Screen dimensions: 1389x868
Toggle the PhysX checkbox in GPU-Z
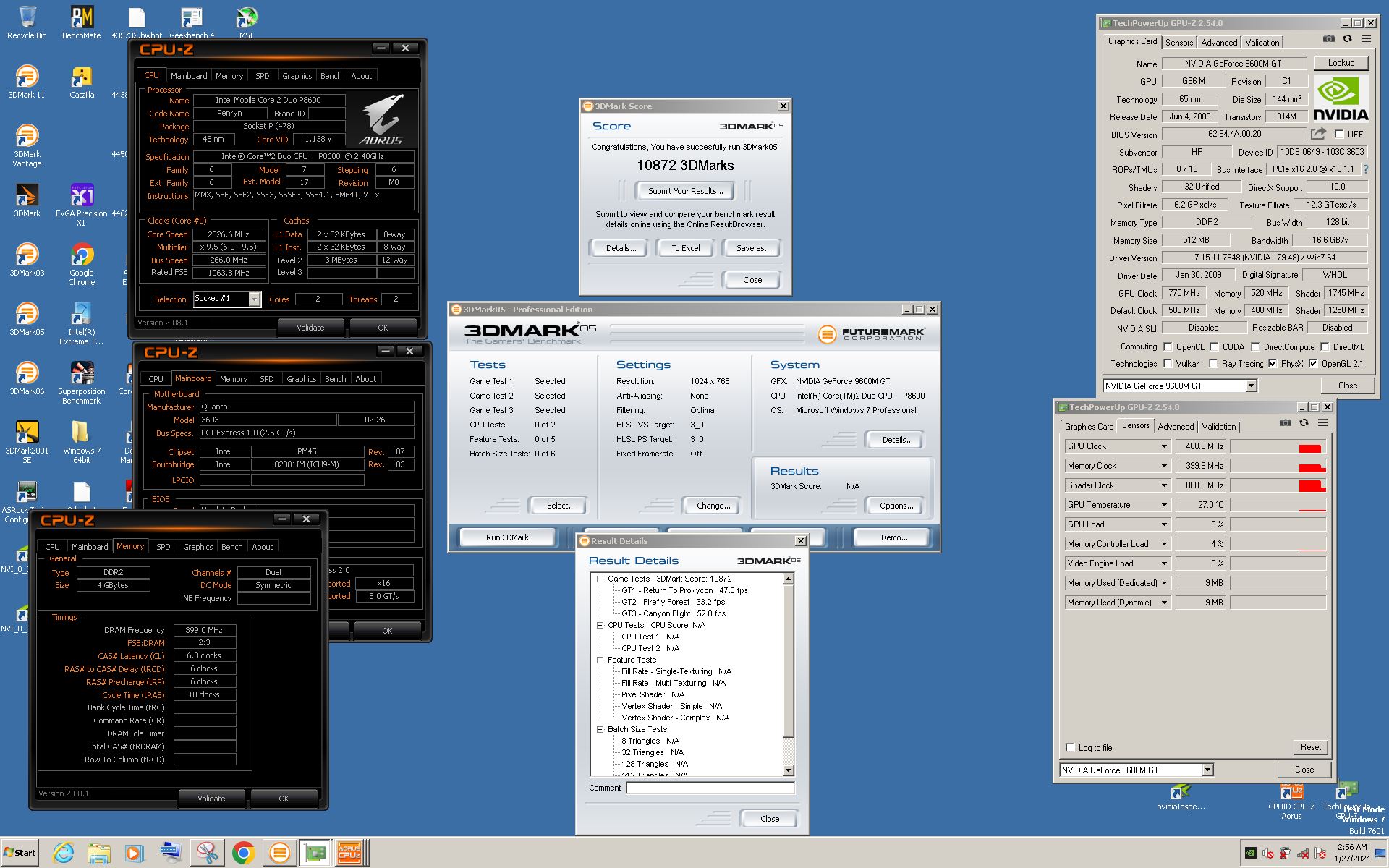pos(1273,364)
